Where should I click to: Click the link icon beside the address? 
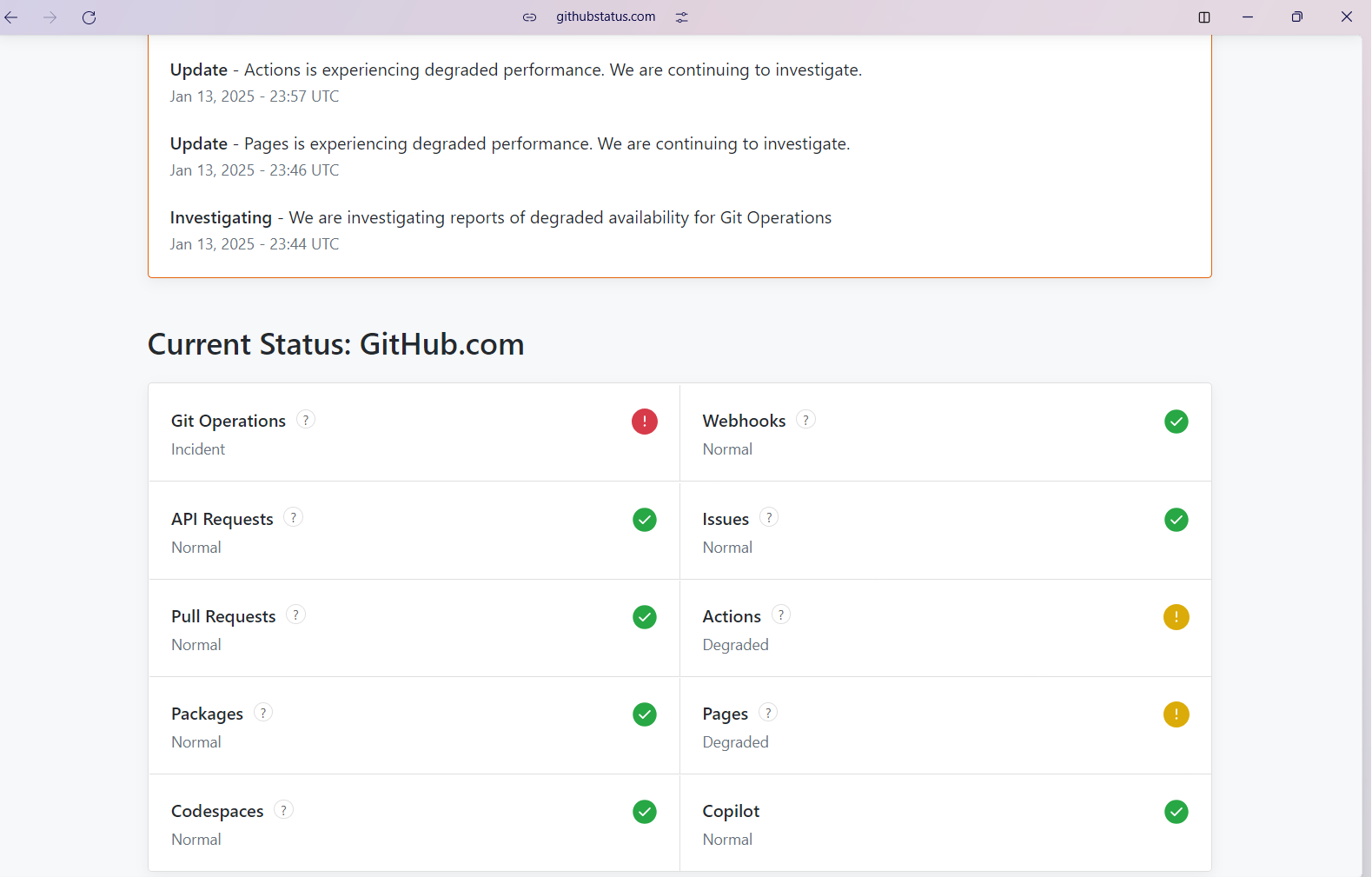tap(529, 17)
